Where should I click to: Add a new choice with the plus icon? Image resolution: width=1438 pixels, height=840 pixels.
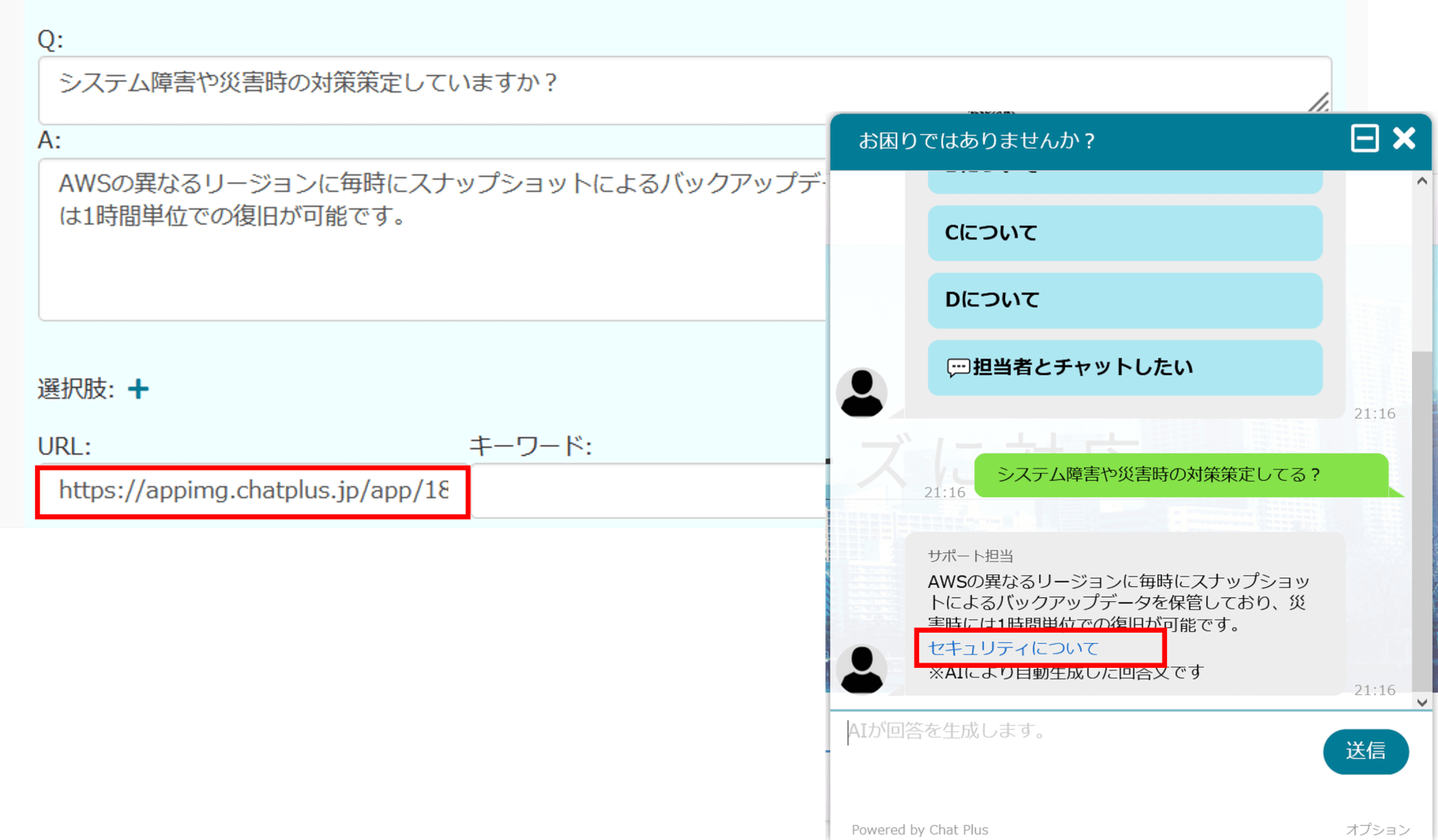tap(138, 389)
